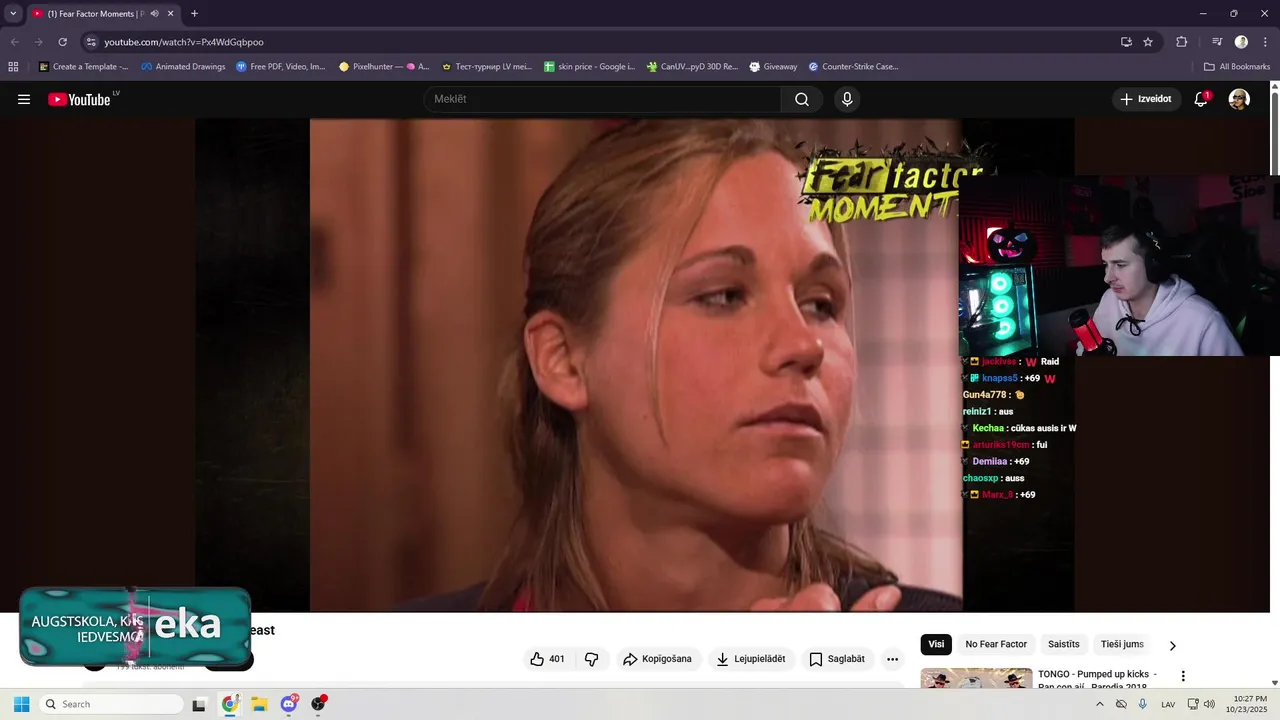Open the apps grid in bookmarks bar
Viewport: 1280px width, 720px height.
point(13,67)
